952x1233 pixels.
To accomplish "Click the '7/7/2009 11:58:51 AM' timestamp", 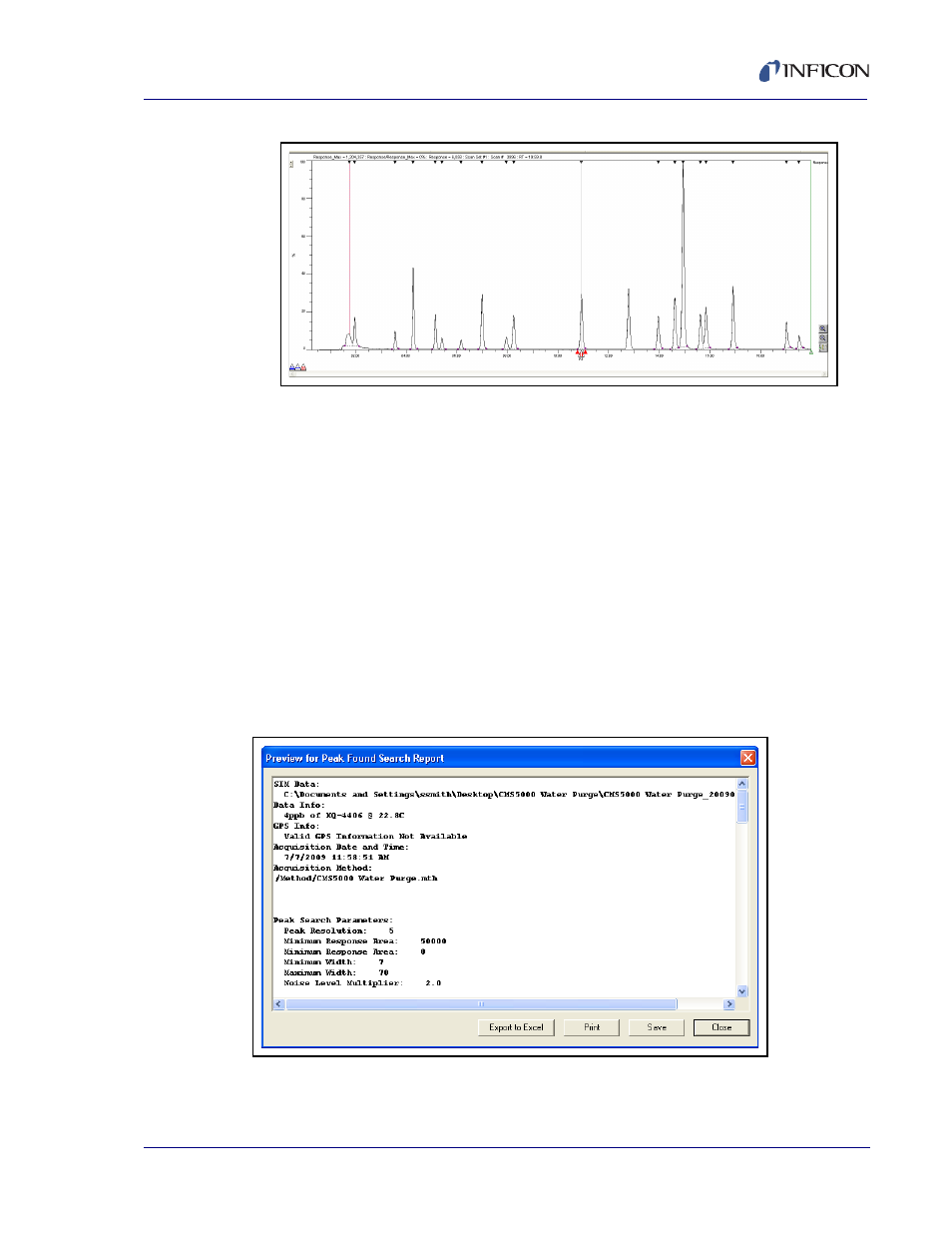I will coord(337,858).
